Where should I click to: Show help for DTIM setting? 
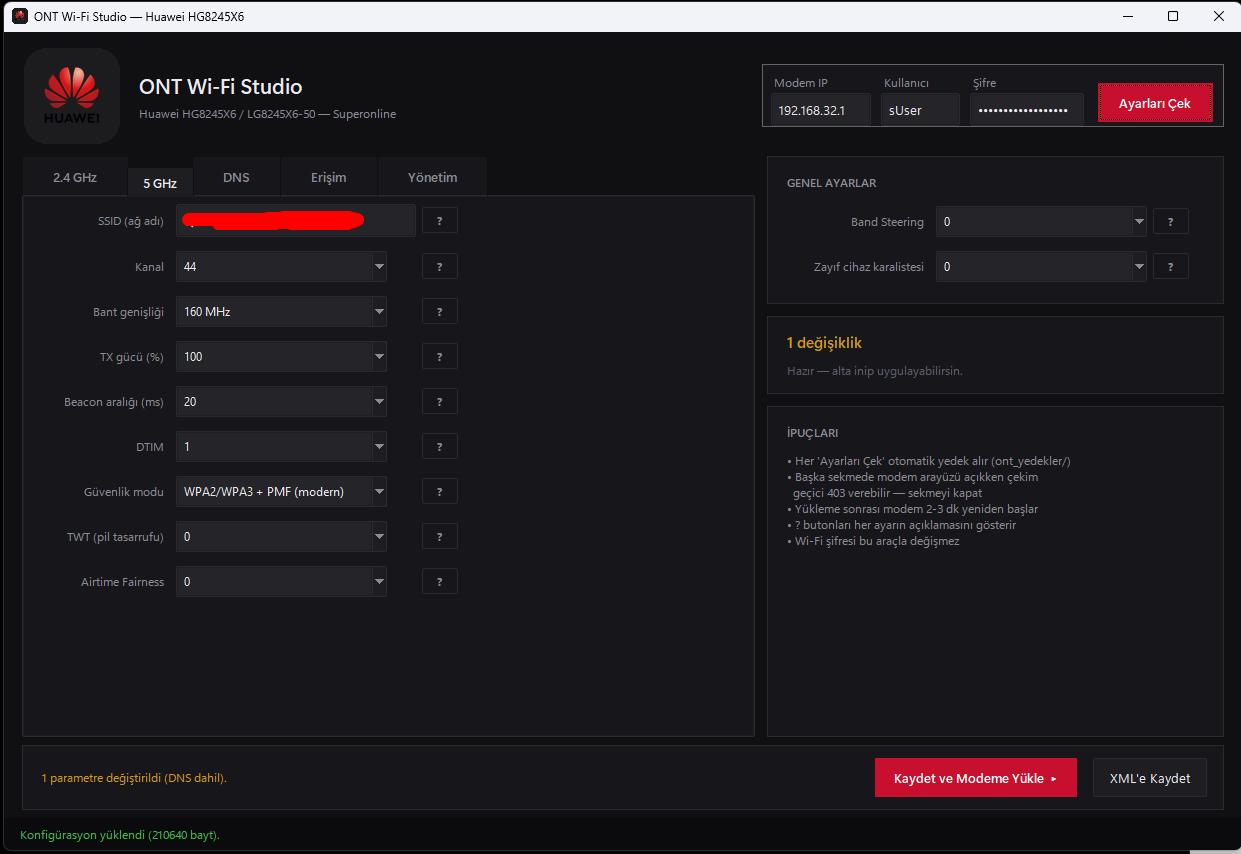click(440, 446)
